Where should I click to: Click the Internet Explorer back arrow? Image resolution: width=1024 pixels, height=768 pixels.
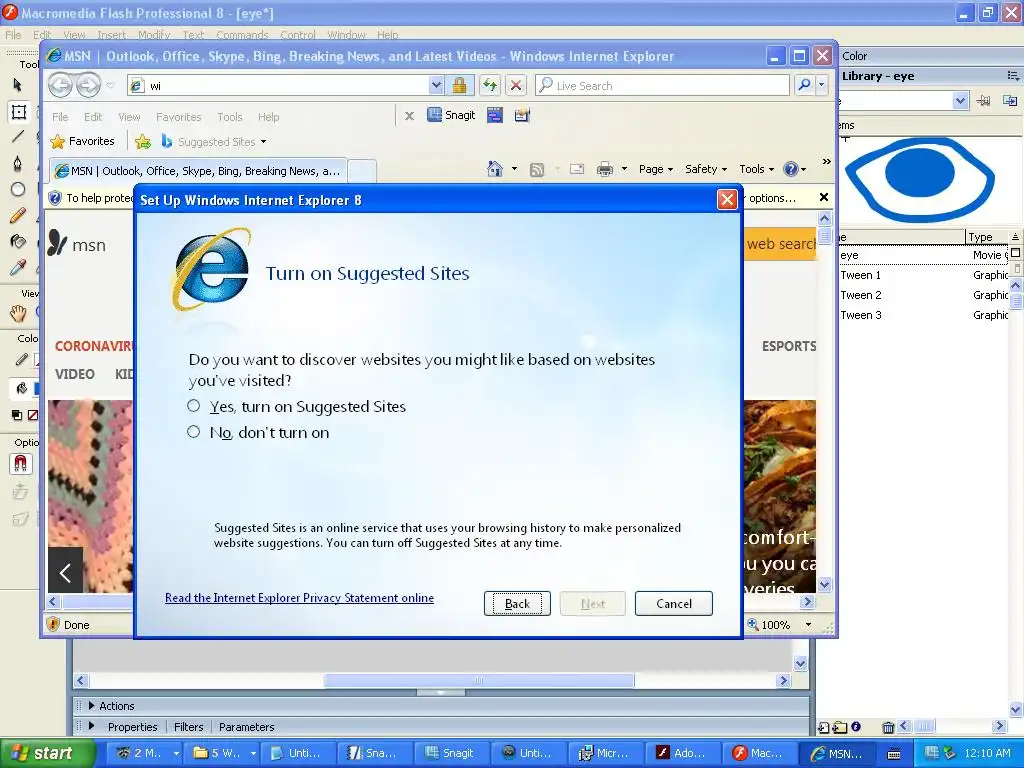(x=61, y=85)
